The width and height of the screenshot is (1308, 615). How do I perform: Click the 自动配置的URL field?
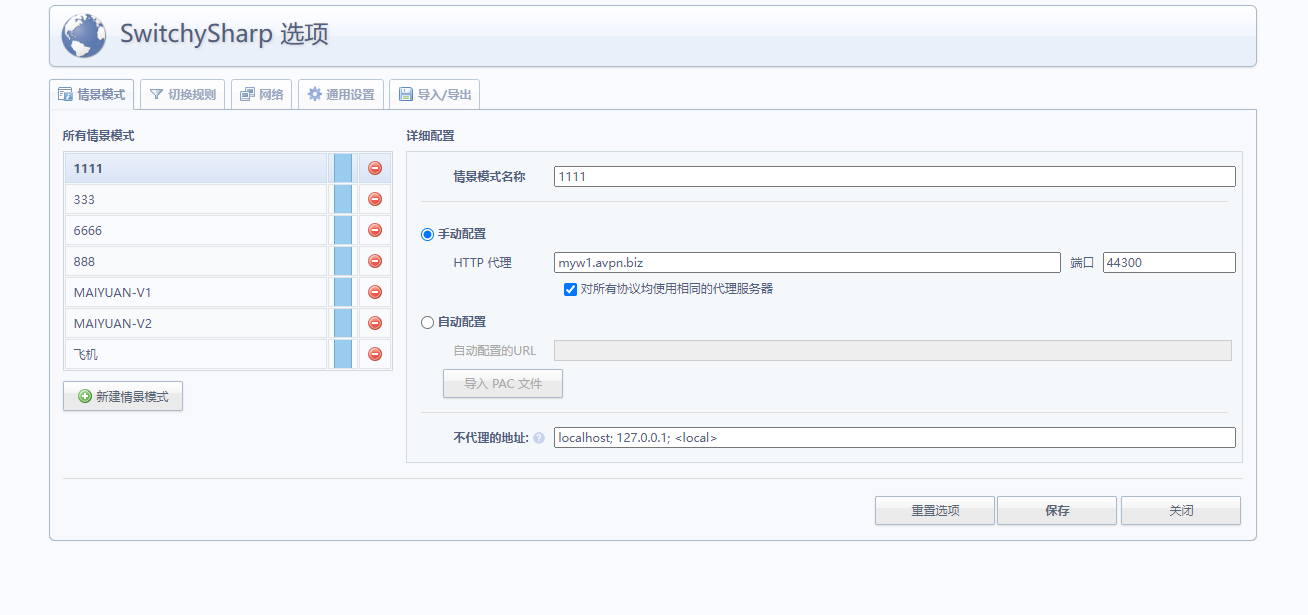tap(893, 350)
